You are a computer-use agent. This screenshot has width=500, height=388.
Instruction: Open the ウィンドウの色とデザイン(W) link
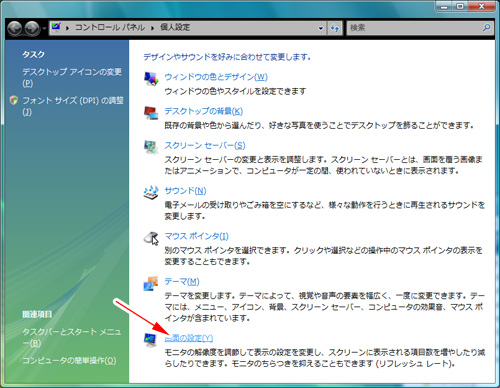point(216,77)
